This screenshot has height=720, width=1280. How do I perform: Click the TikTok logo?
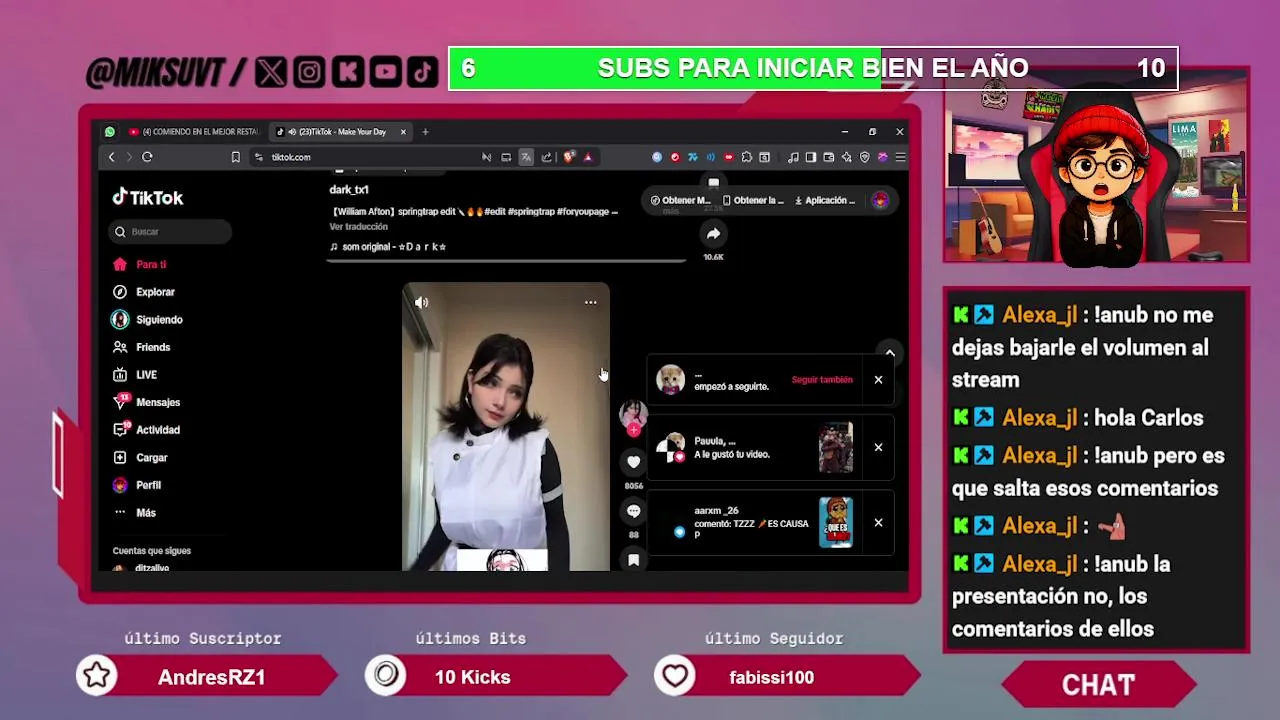pos(148,198)
